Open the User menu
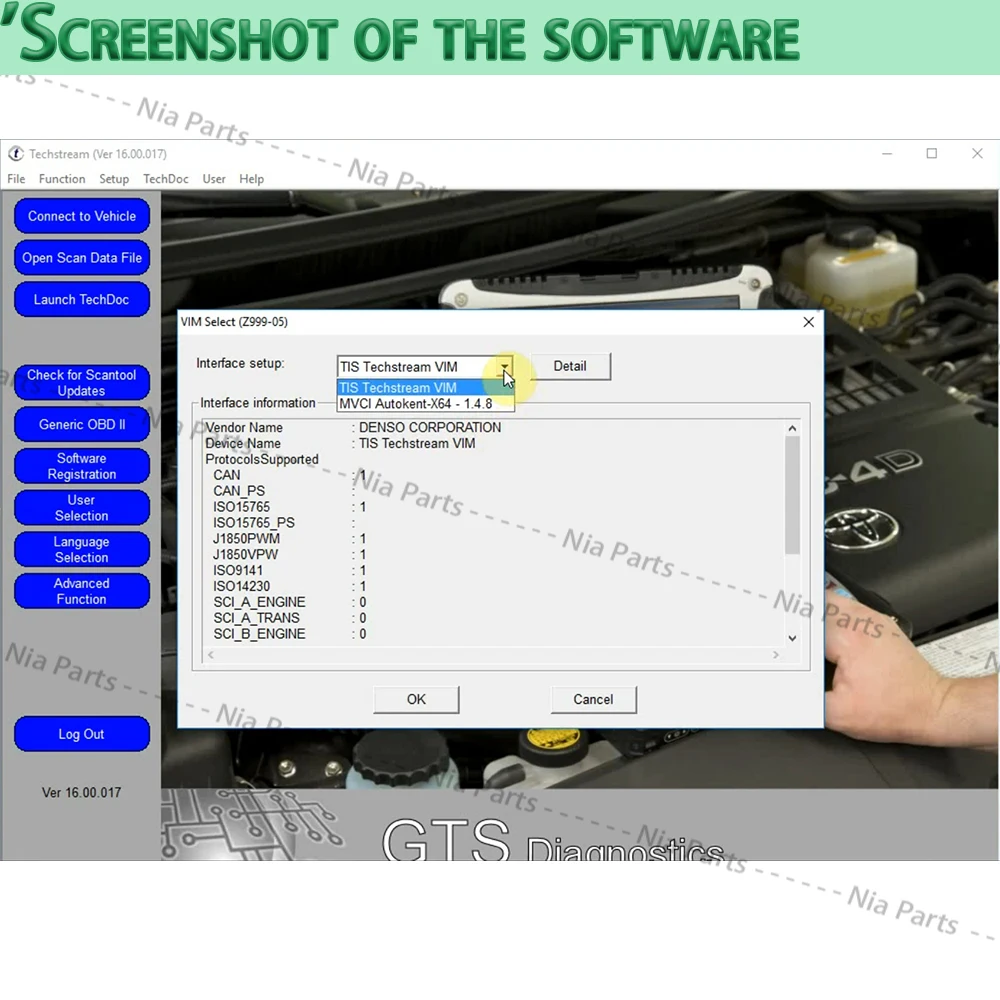Screen dimensions: 1000x1000 pyautogui.click(x=214, y=179)
